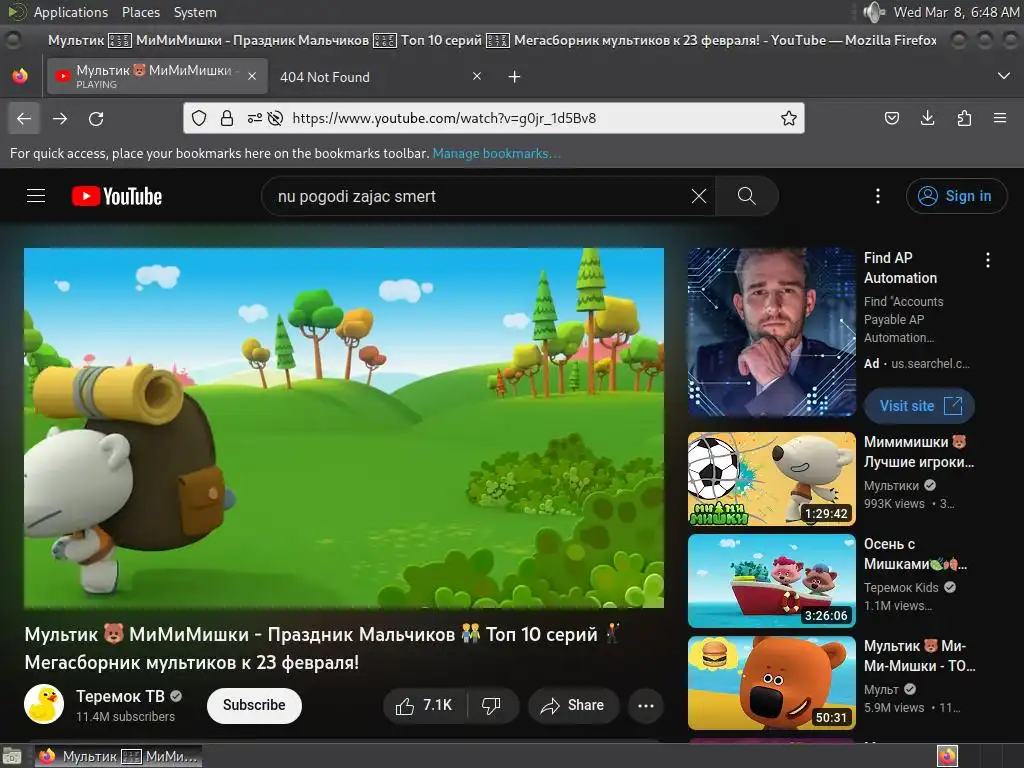The width and height of the screenshot is (1024, 768).
Task: Play the 50:31 Ми-Ми-Мишки video thumbnail
Action: pyautogui.click(x=771, y=682)
